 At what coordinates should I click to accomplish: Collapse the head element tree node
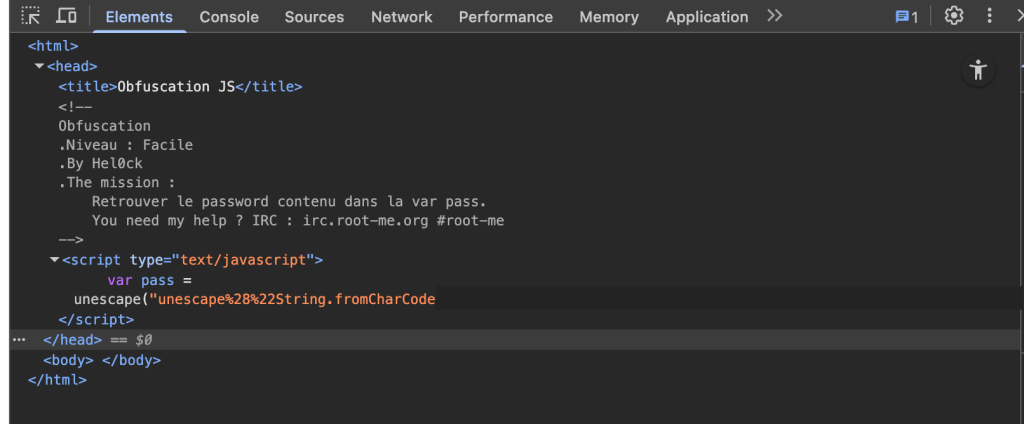[39, 66]
